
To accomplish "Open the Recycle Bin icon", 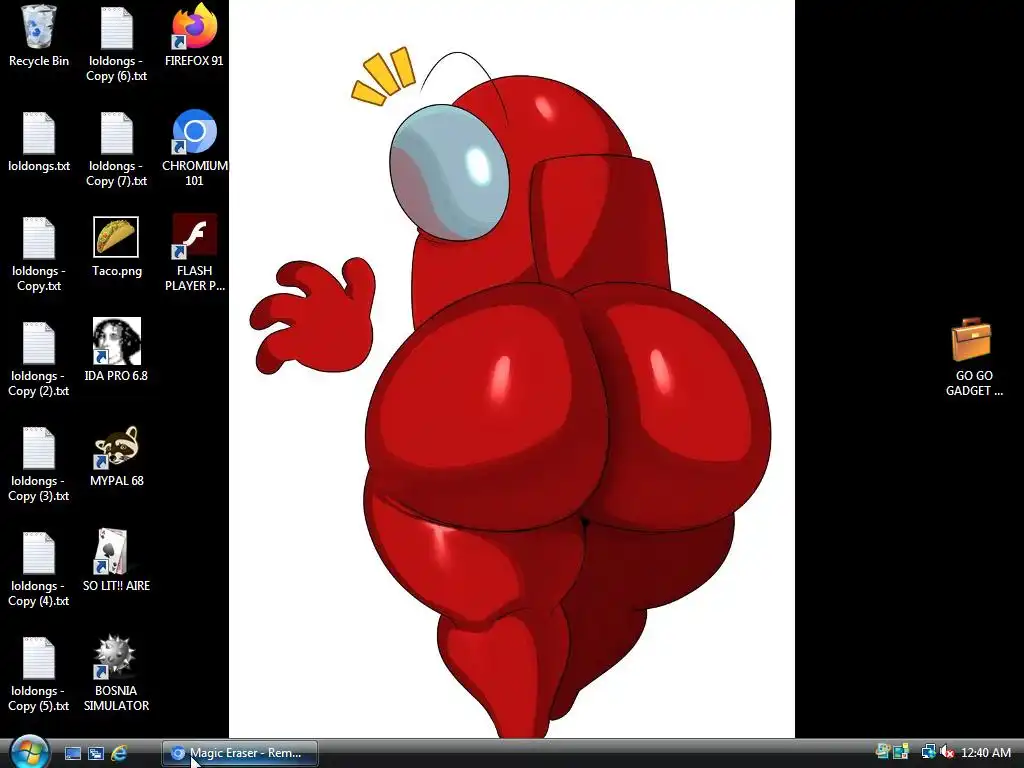I will click(x=39, y=36).
